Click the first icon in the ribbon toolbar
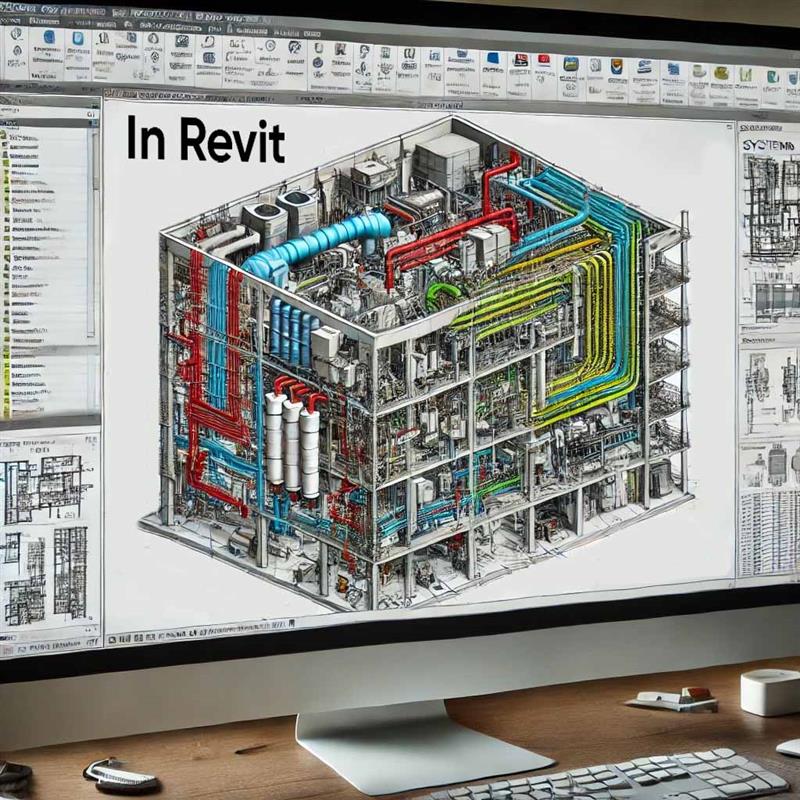The width and height of the screenshot is (800, 800). (17, 47)
